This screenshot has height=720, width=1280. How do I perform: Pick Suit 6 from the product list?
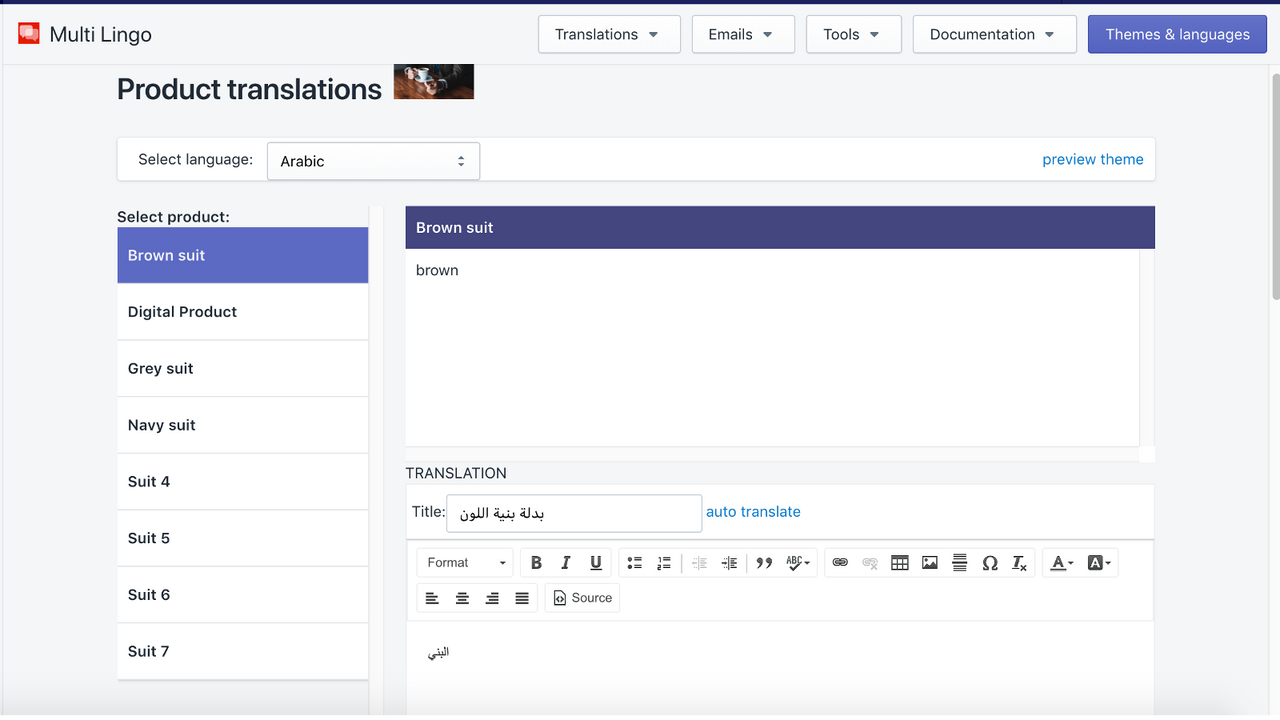point(243,595)
